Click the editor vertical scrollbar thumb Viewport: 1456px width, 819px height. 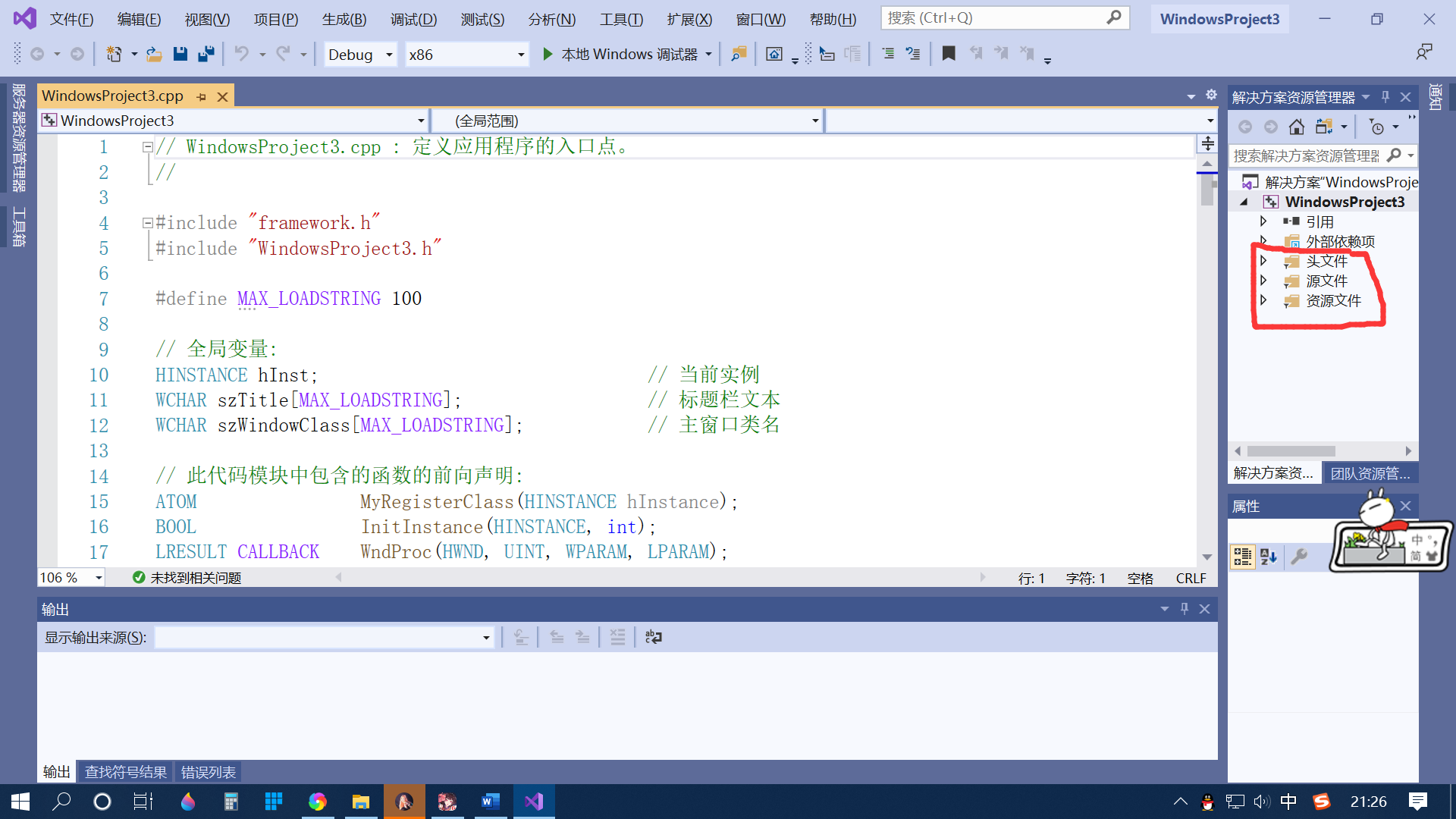[x=1207, y=189]
